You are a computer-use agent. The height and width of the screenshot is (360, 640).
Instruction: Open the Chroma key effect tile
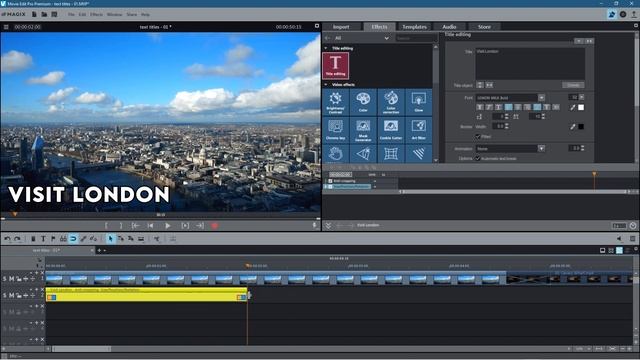tap(336, 129)
